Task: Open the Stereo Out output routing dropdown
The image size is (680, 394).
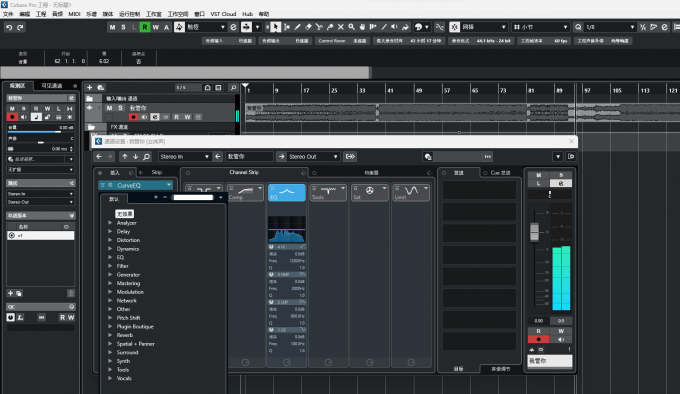Action: click(313, 156)
